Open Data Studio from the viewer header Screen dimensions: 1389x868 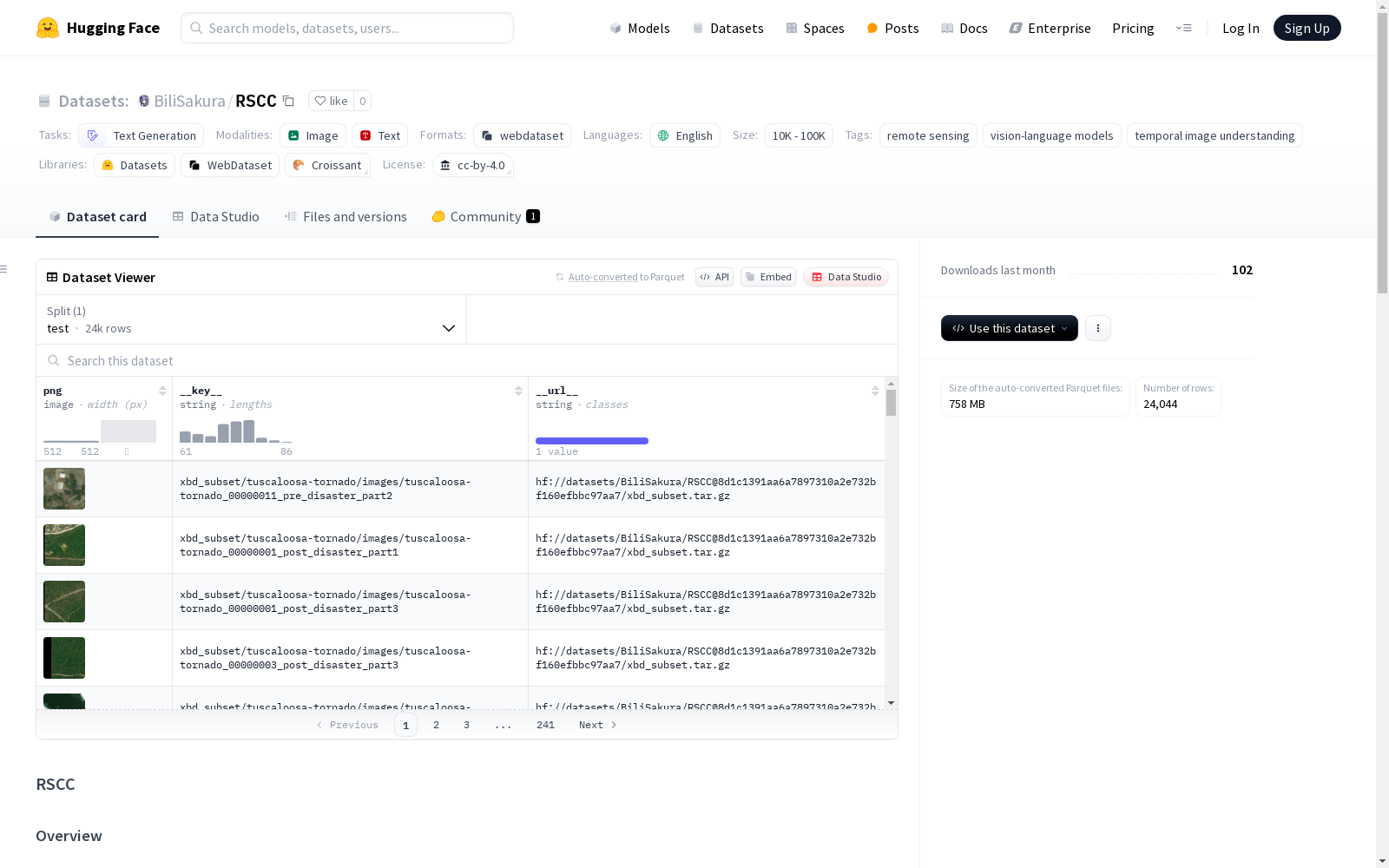pyautogui.click(x=846, y=277)
